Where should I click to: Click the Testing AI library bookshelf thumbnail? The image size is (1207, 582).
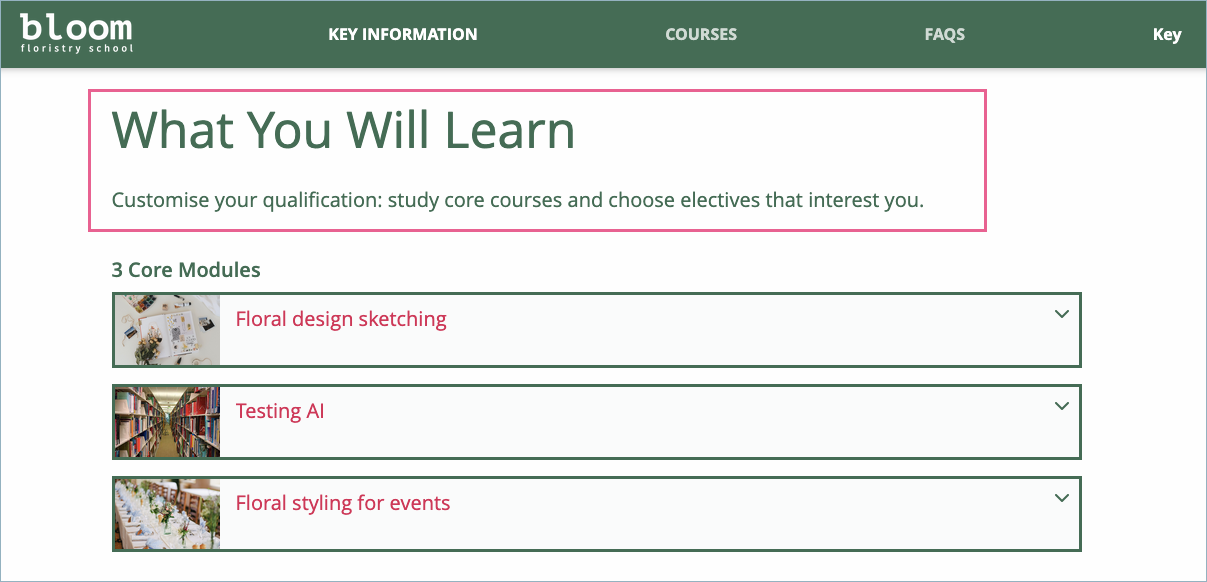[x=167, y=422]
